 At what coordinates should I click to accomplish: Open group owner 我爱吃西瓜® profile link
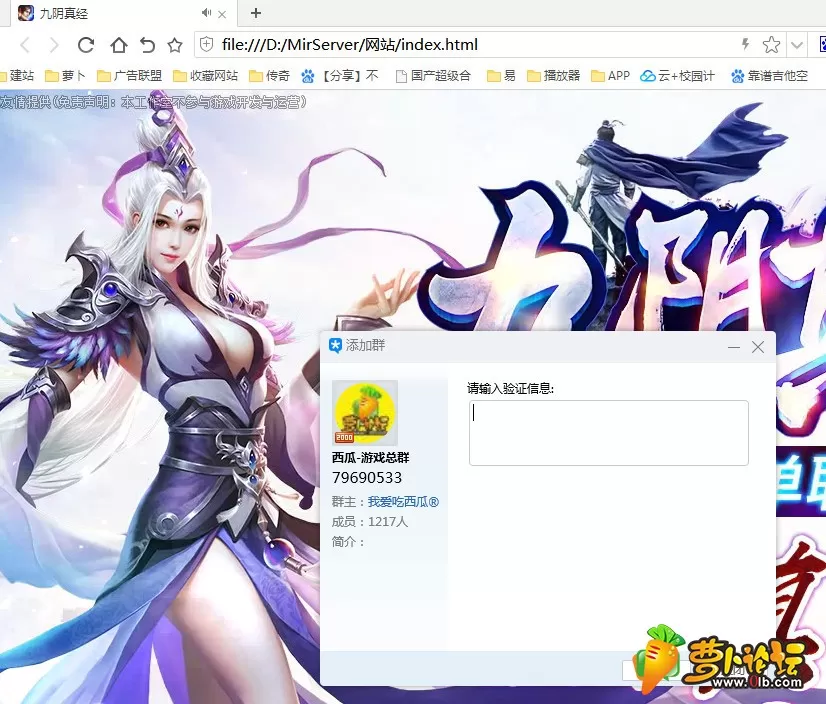pos(403,502)
